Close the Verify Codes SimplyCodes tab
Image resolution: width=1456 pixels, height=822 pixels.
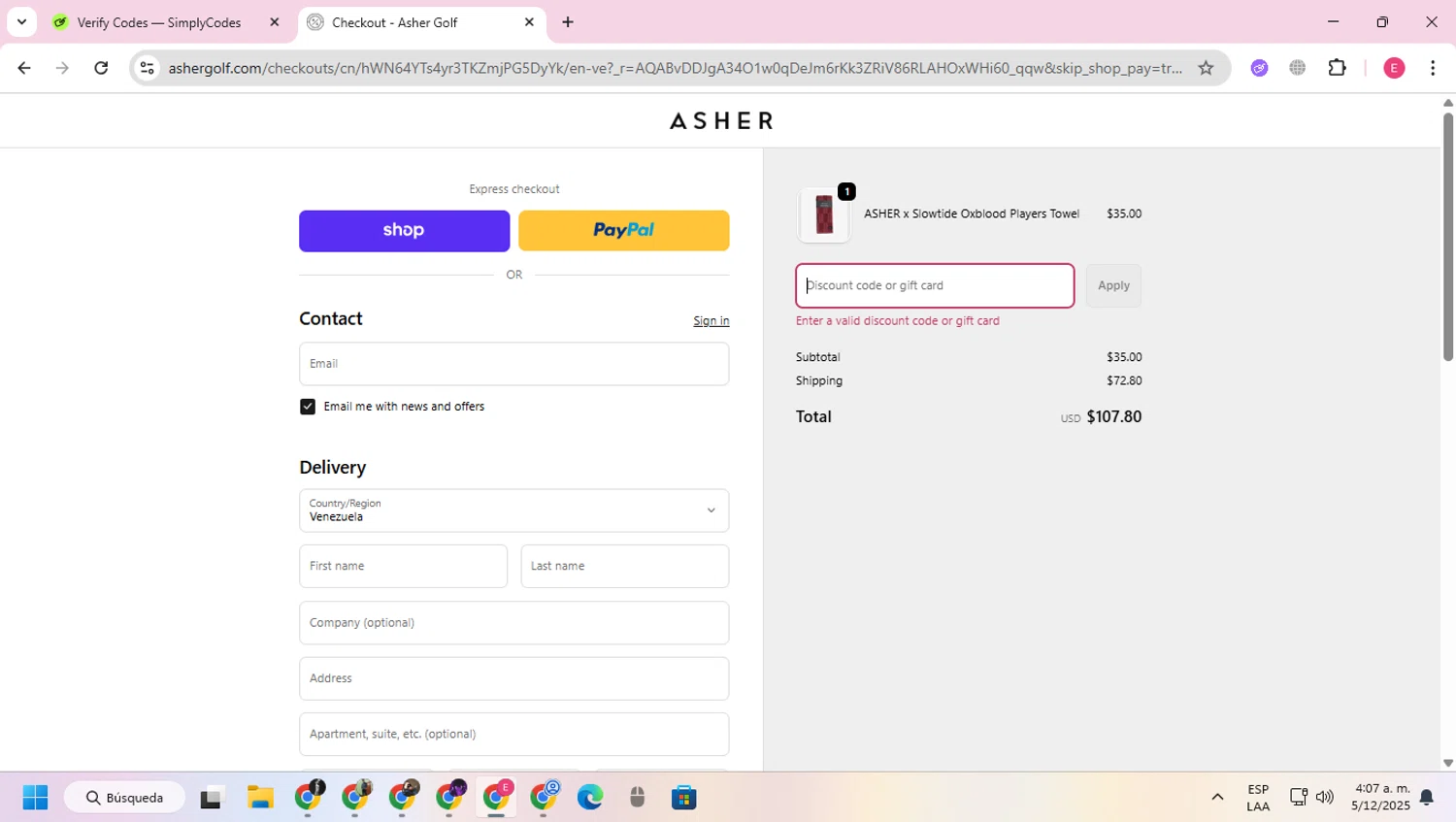[x=275, y=22]
